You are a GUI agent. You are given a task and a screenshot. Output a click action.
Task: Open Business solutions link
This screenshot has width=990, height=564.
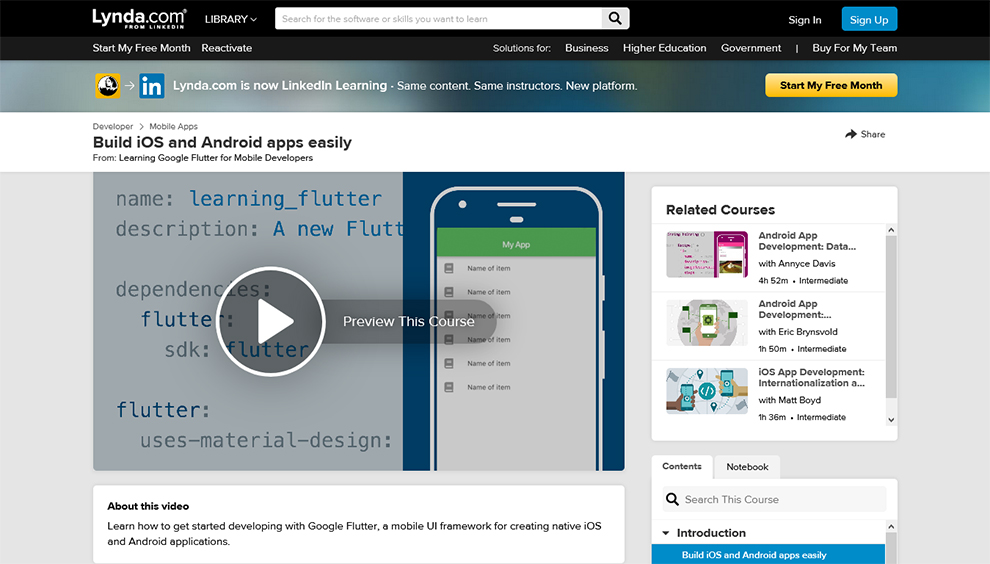(587, 48)
